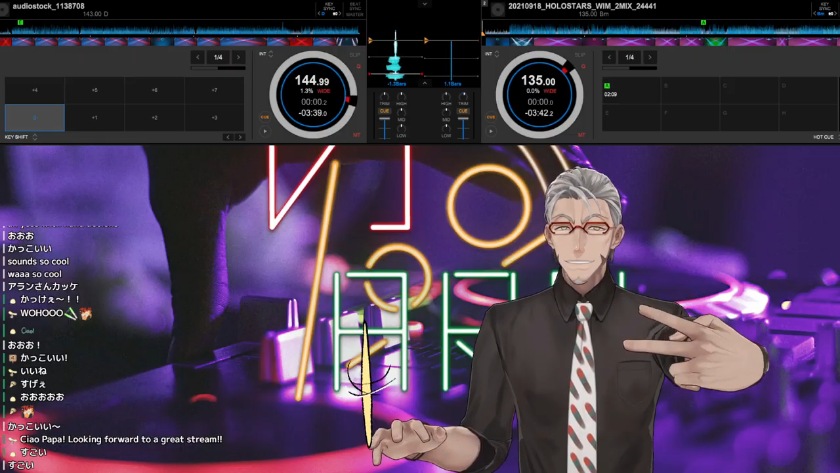Toggle BEAT SYNC on deck 1
The width and height of the screenshot is (840, 473).
click(x=355, y=6)
